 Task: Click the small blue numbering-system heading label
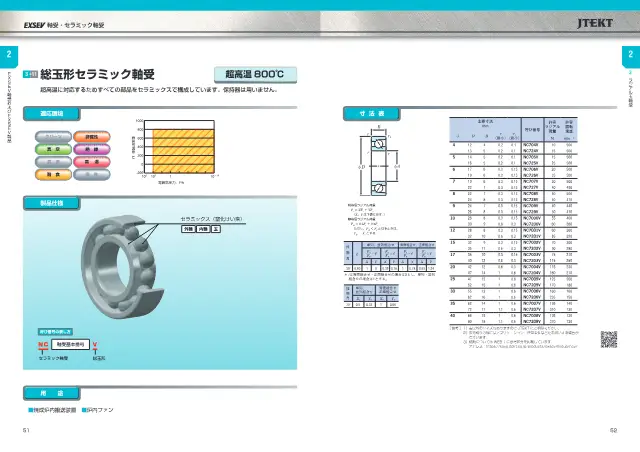(56, 332)
